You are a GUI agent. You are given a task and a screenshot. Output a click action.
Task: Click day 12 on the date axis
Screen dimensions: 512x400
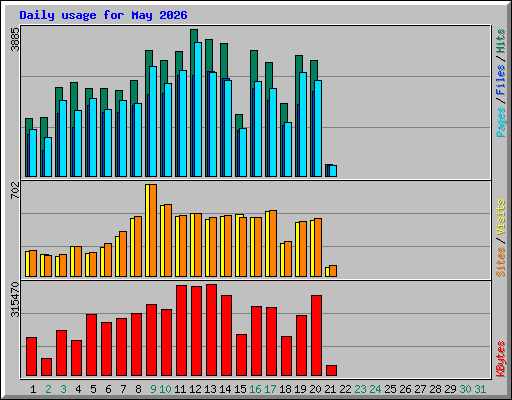pos(195,389)
